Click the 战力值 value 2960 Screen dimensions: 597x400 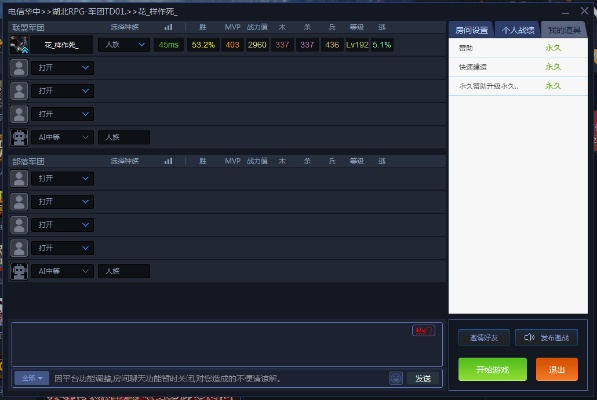pos(257,45)
